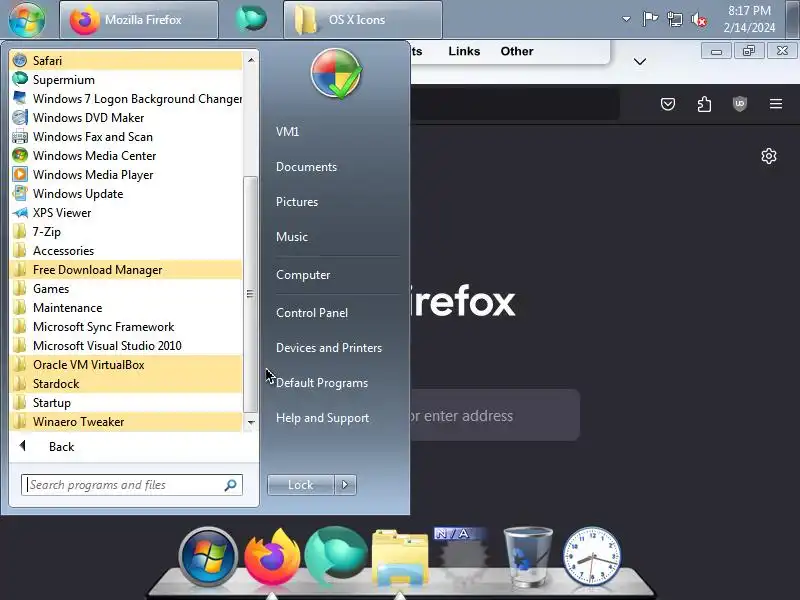Open Pictures from the Start menu
800x600 pixels.
click(x=297, y=202)
